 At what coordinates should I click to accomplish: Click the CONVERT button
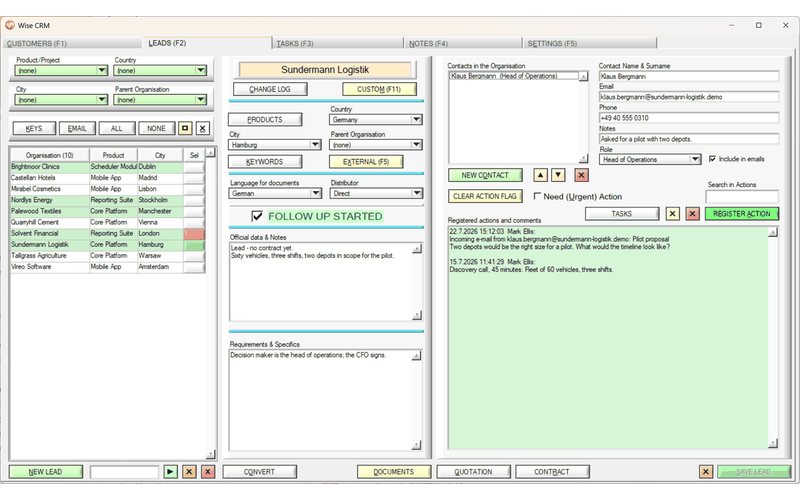(x=259, y=471)
